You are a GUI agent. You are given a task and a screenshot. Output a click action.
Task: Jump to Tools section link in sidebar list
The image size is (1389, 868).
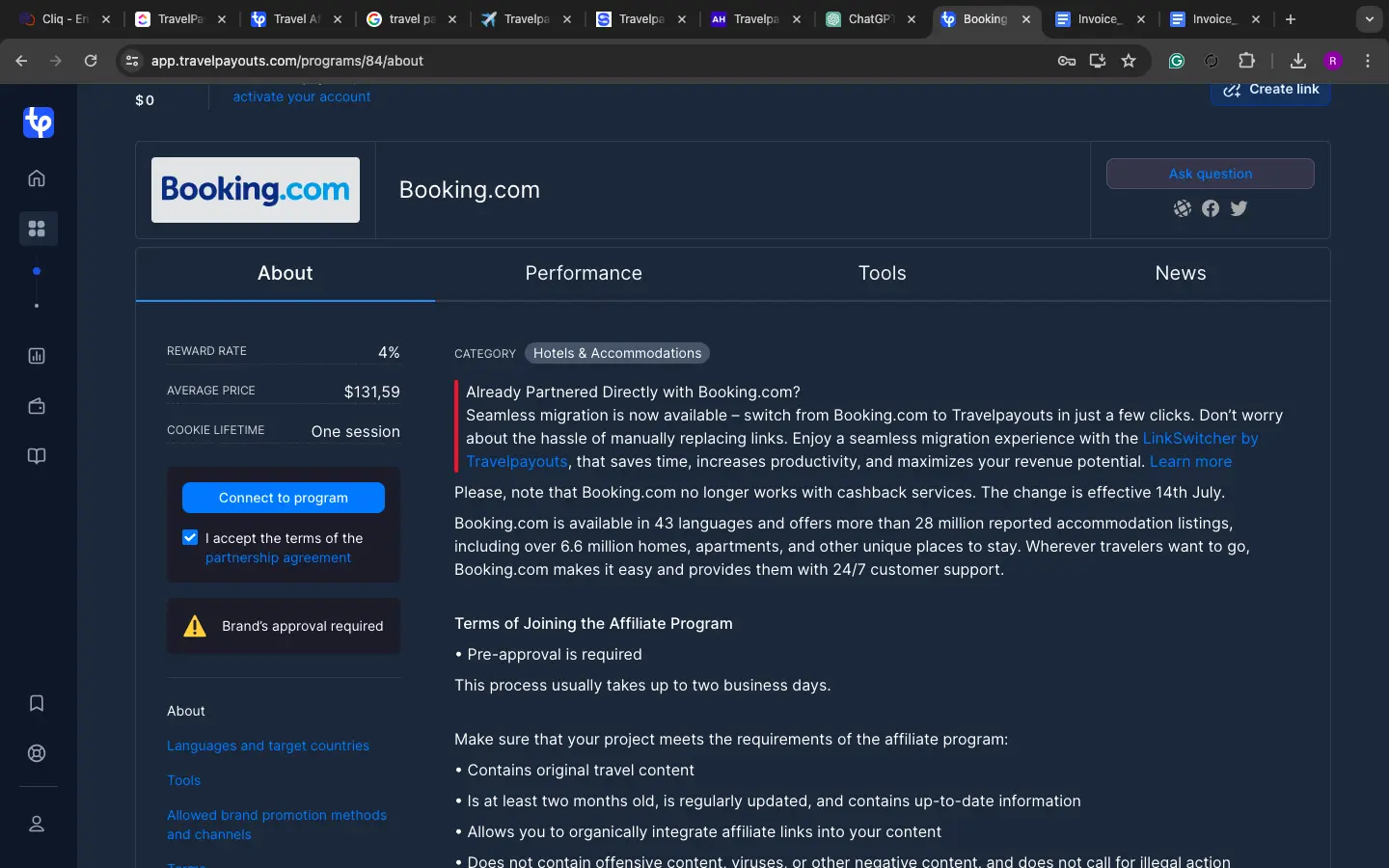[184, 780]
